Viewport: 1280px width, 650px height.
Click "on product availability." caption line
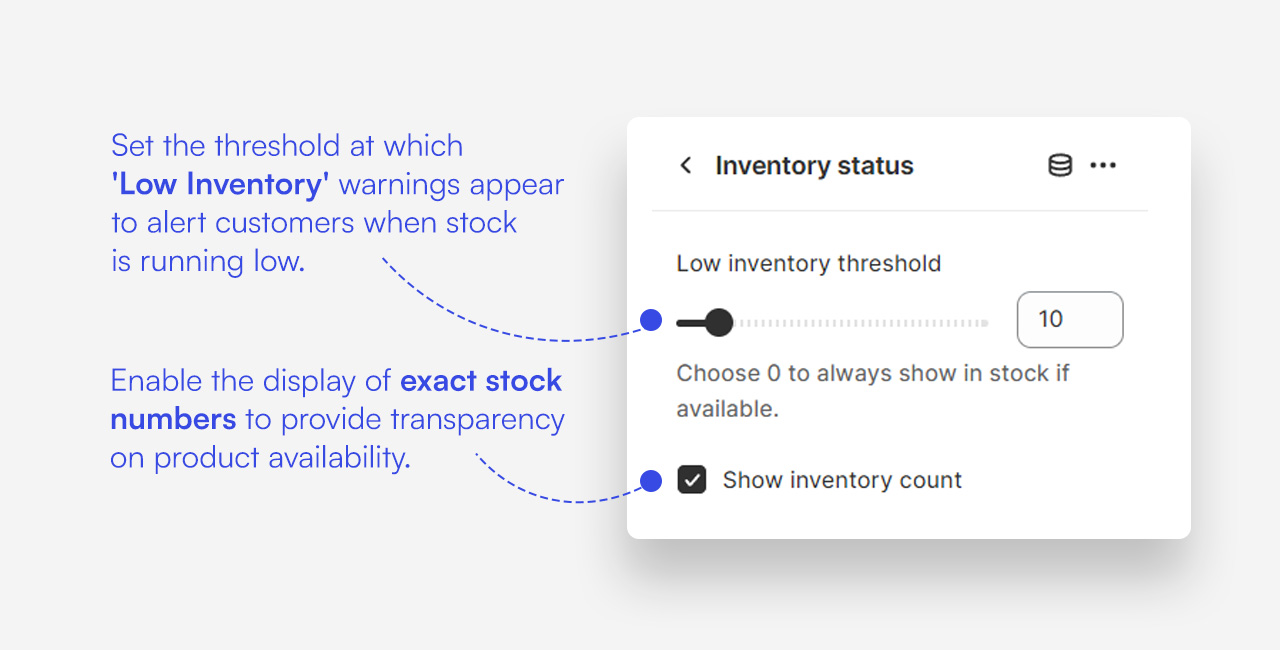click(260, 457)
